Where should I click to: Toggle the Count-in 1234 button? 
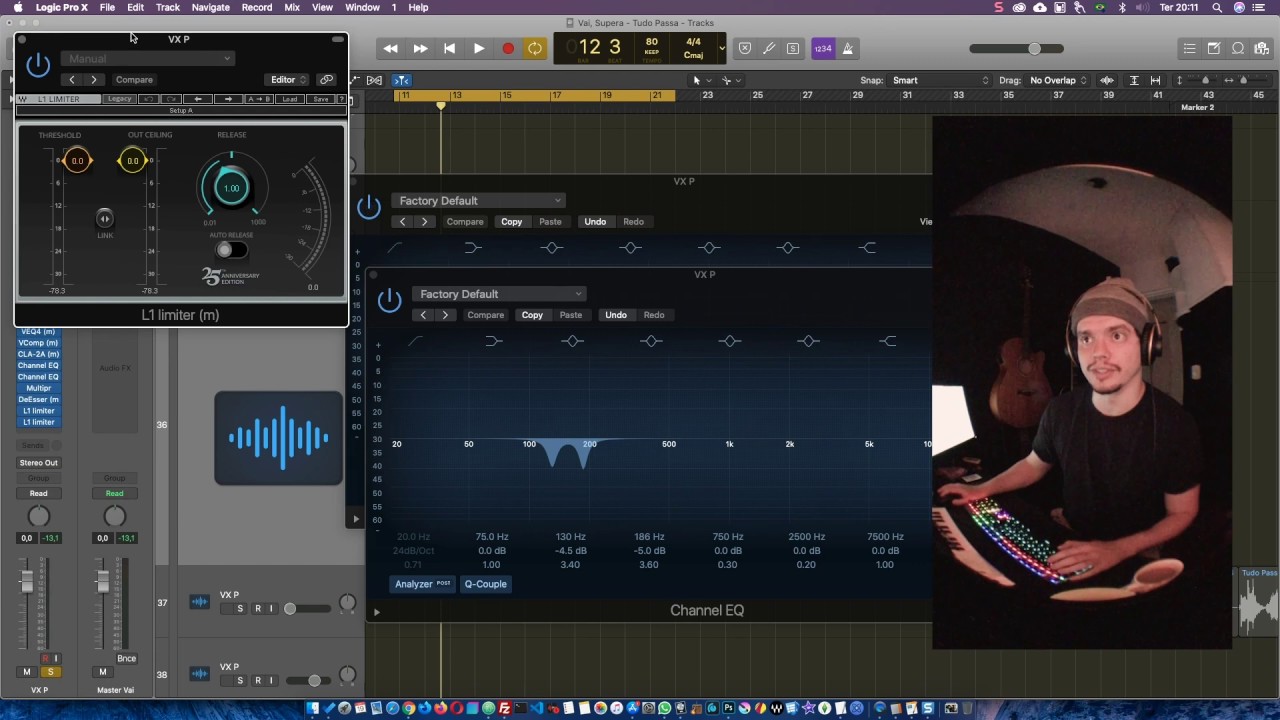(x=822, y=48)
